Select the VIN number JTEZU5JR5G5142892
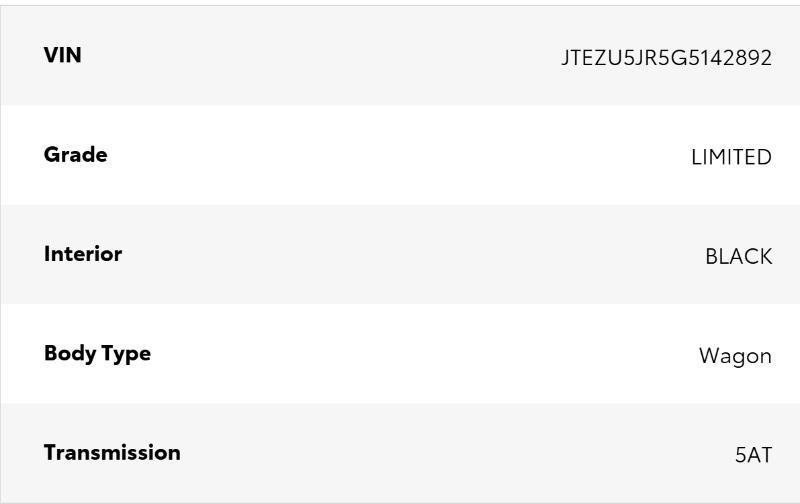The image size is (800, 504). (x=666, y=58)
